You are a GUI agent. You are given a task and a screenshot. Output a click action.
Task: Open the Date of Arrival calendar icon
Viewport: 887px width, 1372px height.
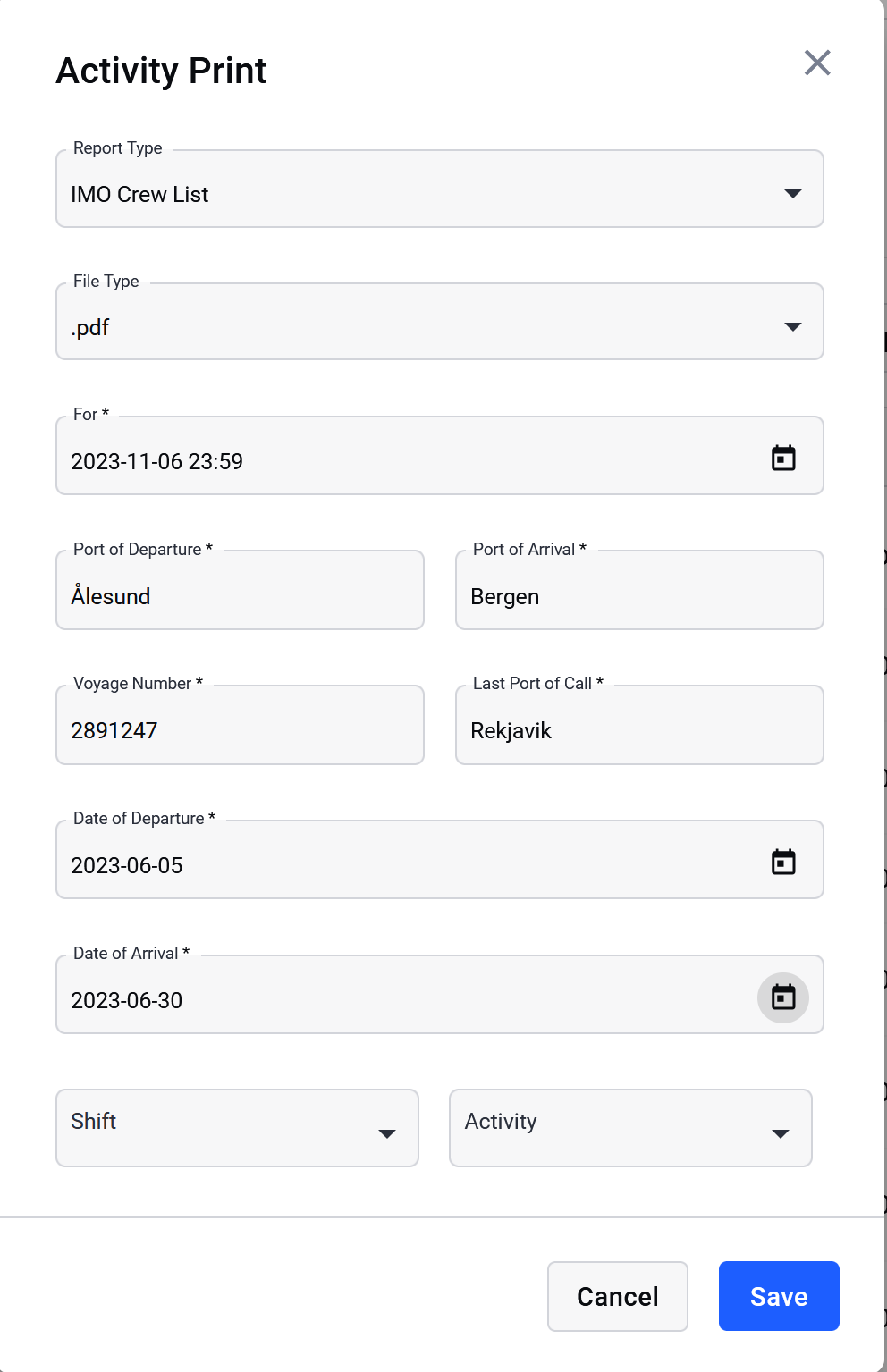click(x=783, y=997)
